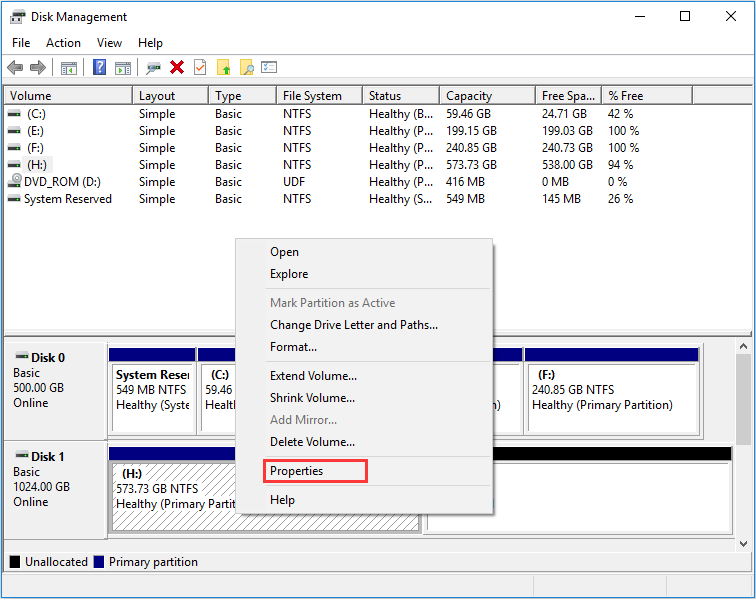Choose Help from the context menu
756x599 pixels.
click(x=364, y=500)
